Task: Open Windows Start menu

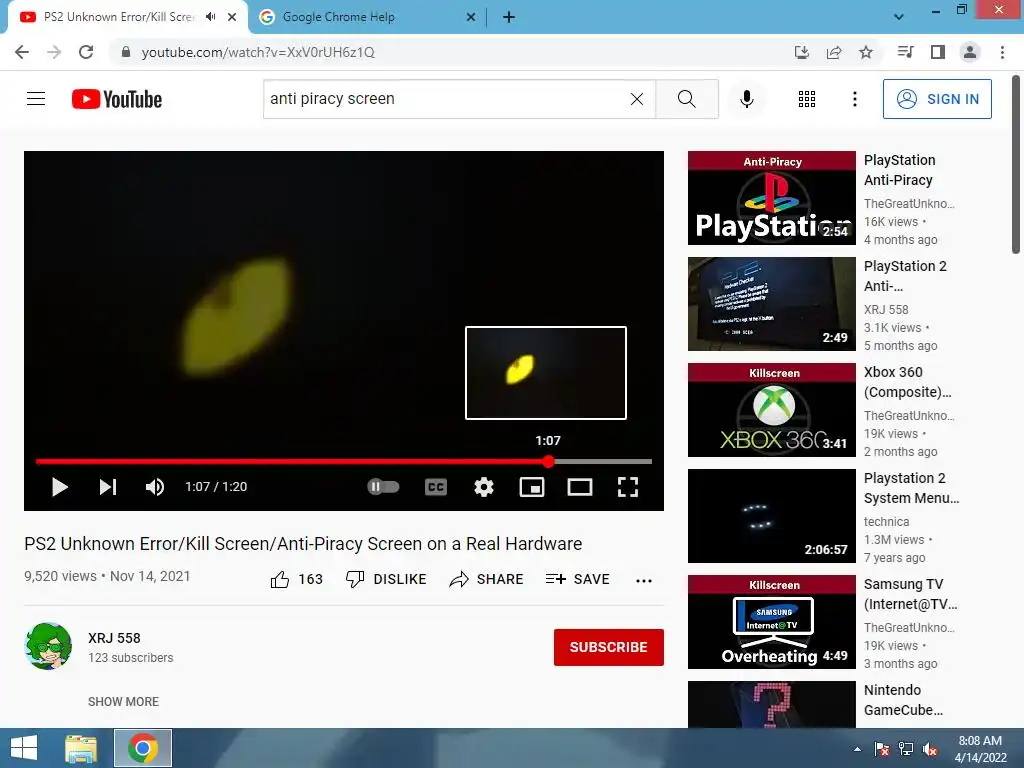Action: click(24, 748)
